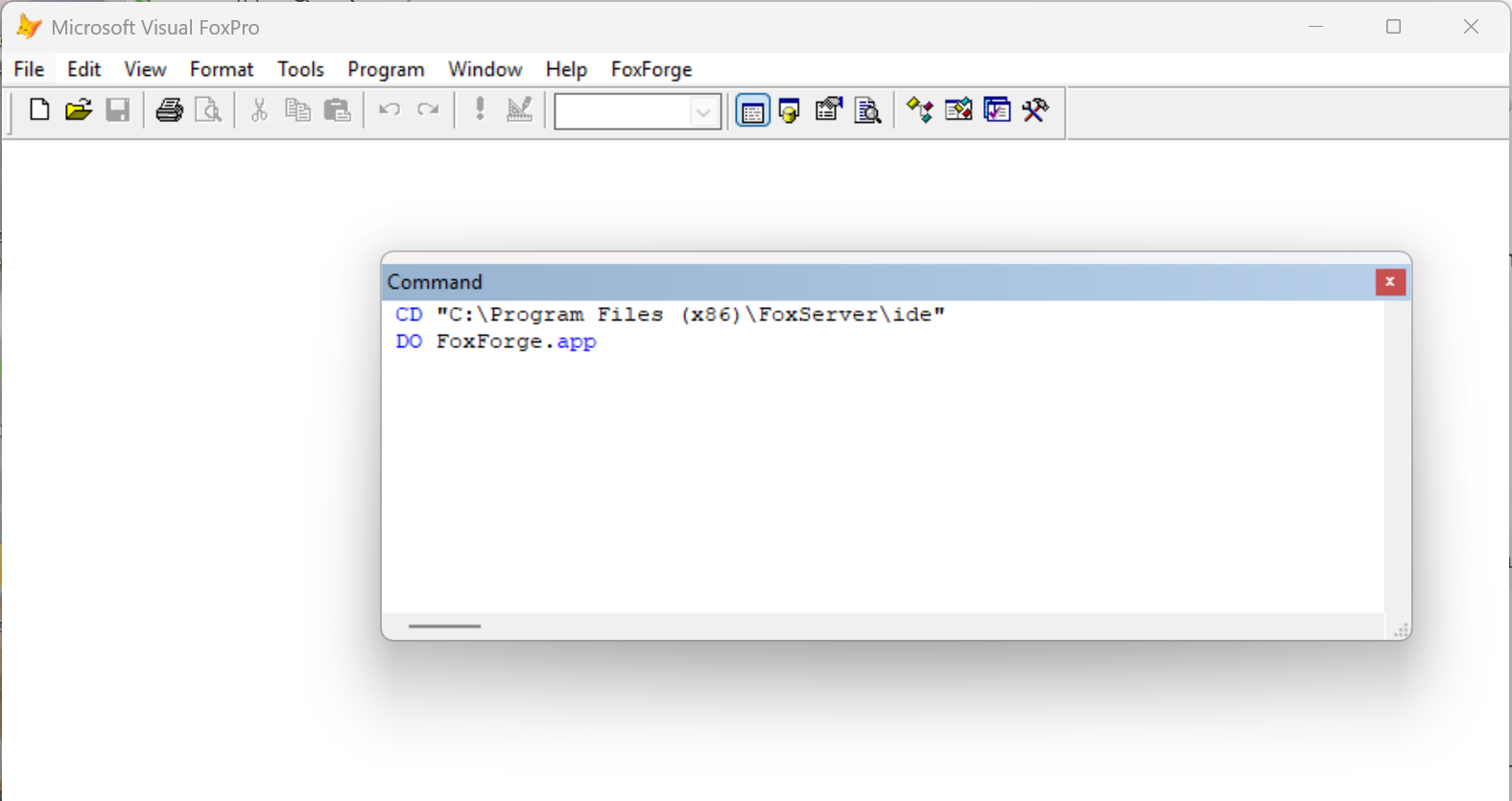1512x801 pixels.
Task: Open the Document View icon
Action: [x=868, y=110]
